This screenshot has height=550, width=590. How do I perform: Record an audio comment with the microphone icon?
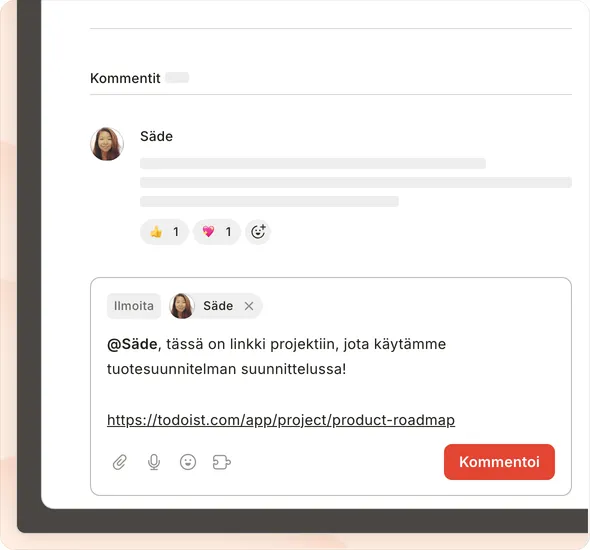[154, 462]
